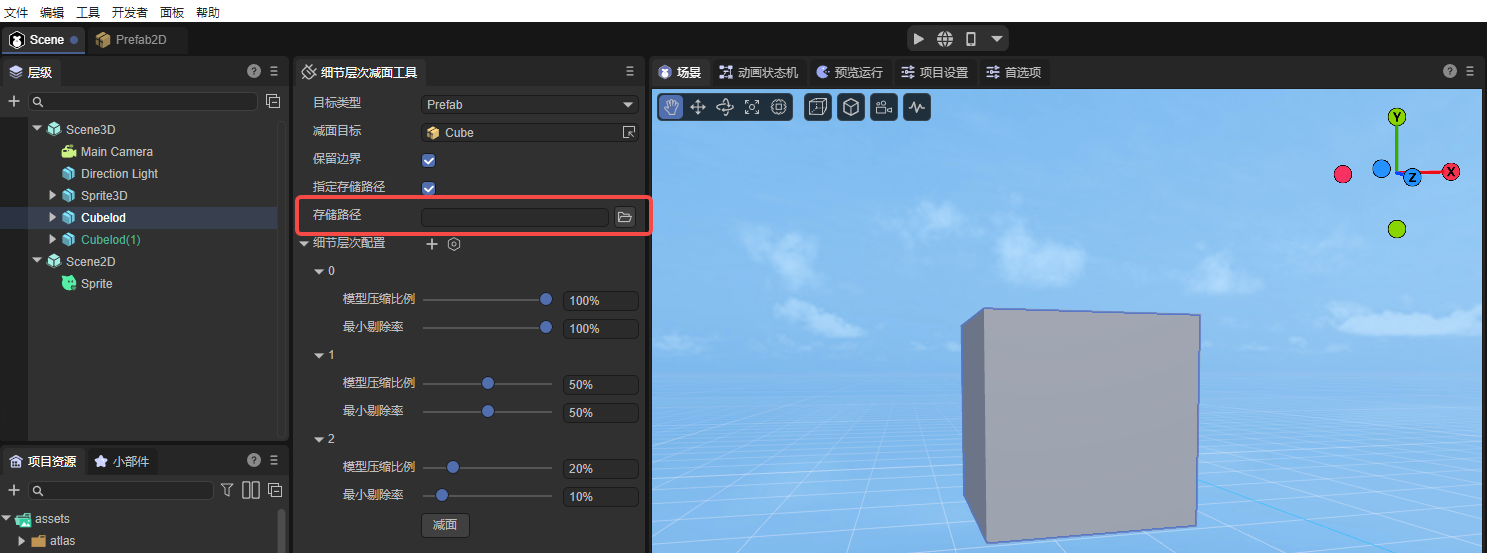Open browser preview with globe icon
1487x553 pixels.
[x=945, y=39]
